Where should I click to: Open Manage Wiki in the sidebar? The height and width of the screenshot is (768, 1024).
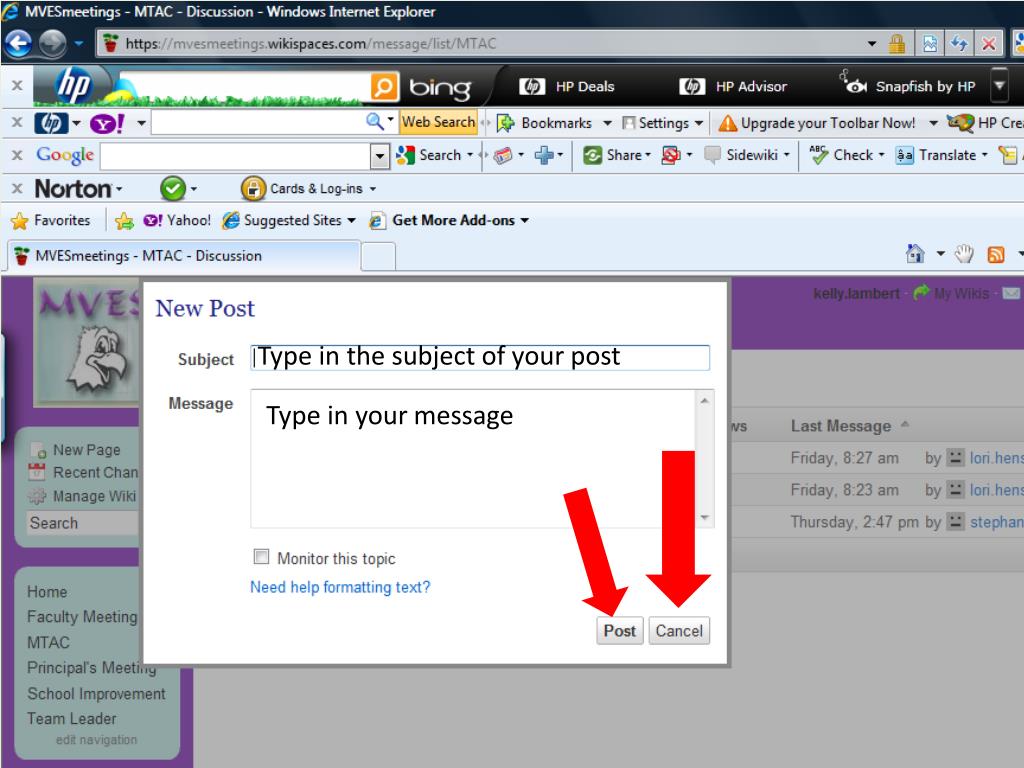(x=94, y=496)
